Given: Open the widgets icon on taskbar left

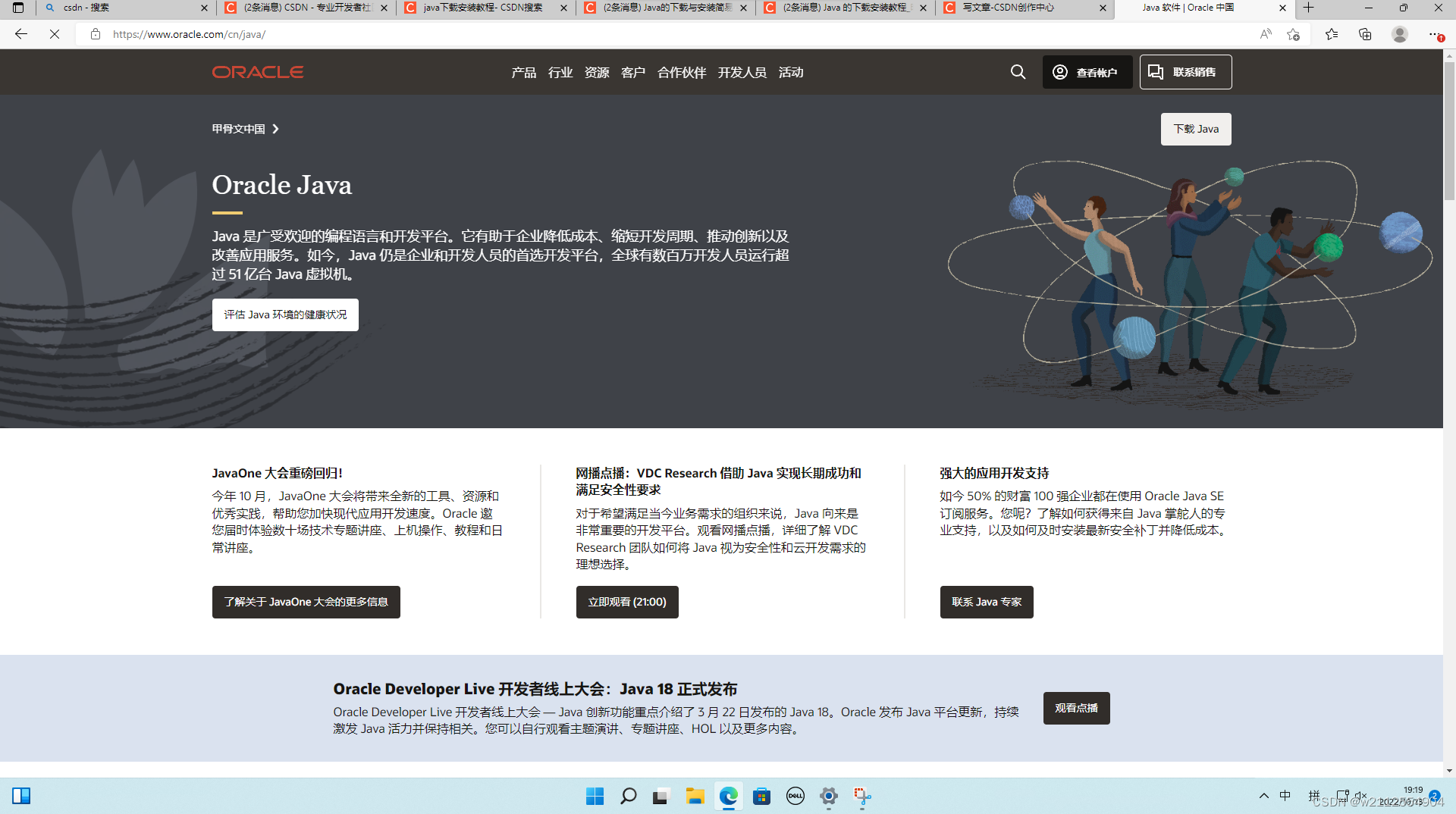Looking at the screenshot, I should click(21, 796).
